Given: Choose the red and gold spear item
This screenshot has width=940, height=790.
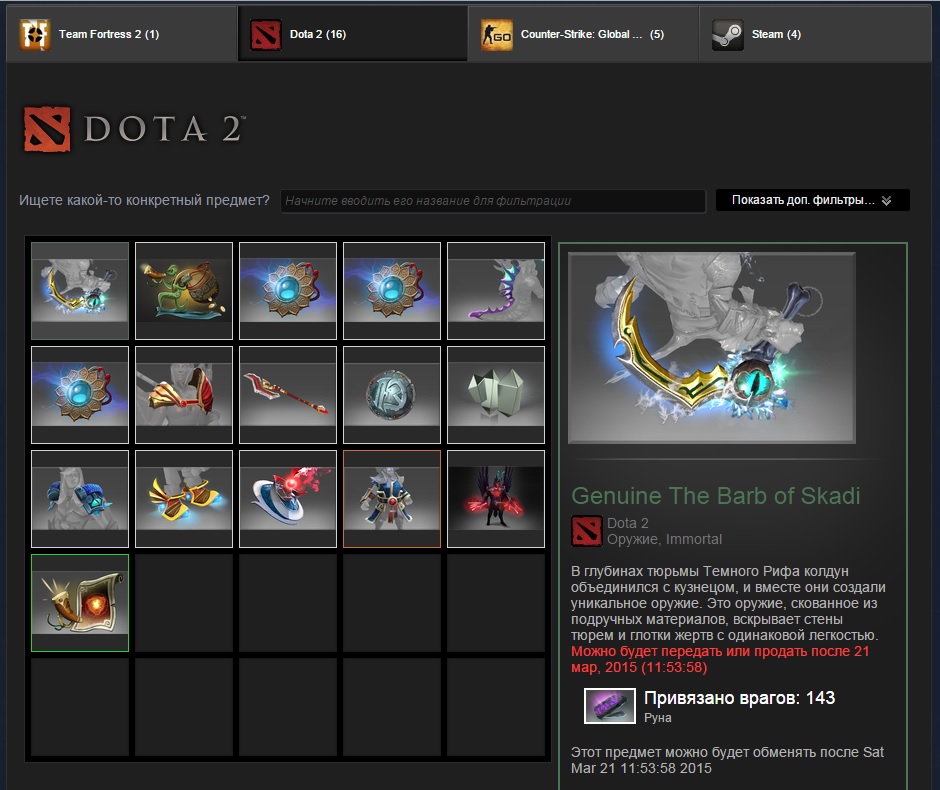Looking at the screenshot, I should [x=288, y=395].
